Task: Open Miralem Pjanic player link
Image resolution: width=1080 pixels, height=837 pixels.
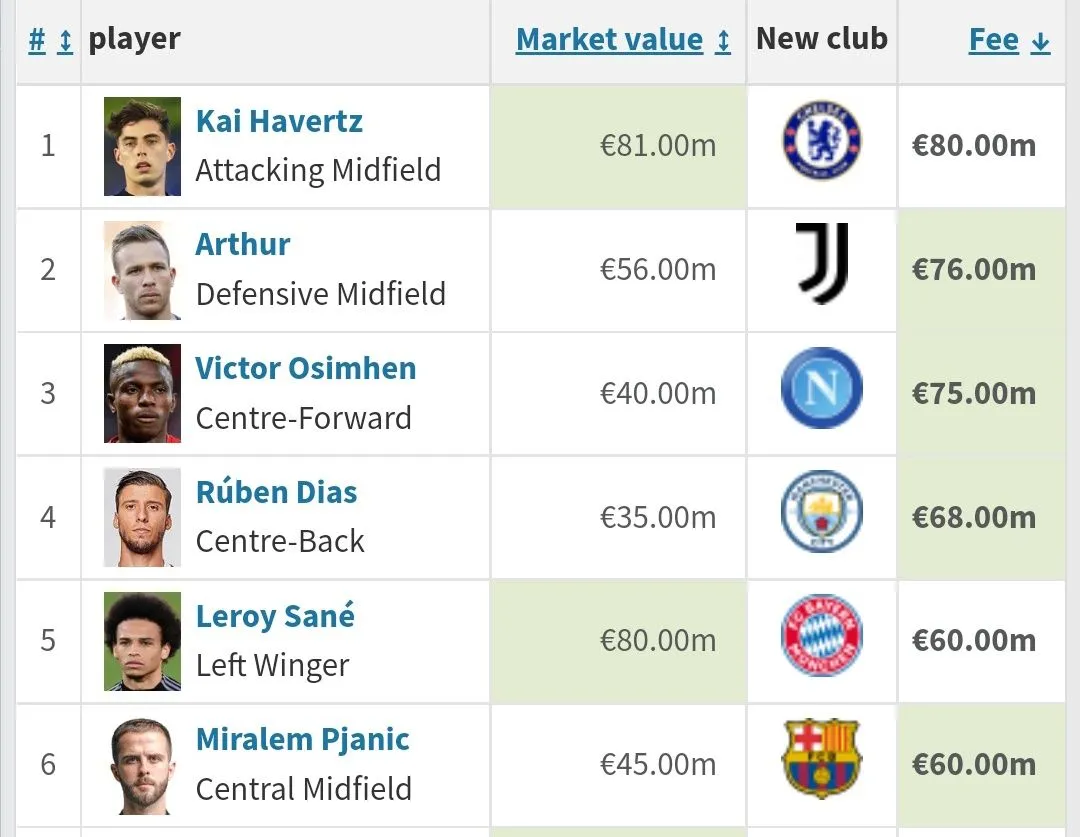Action: tap(302, 740)
